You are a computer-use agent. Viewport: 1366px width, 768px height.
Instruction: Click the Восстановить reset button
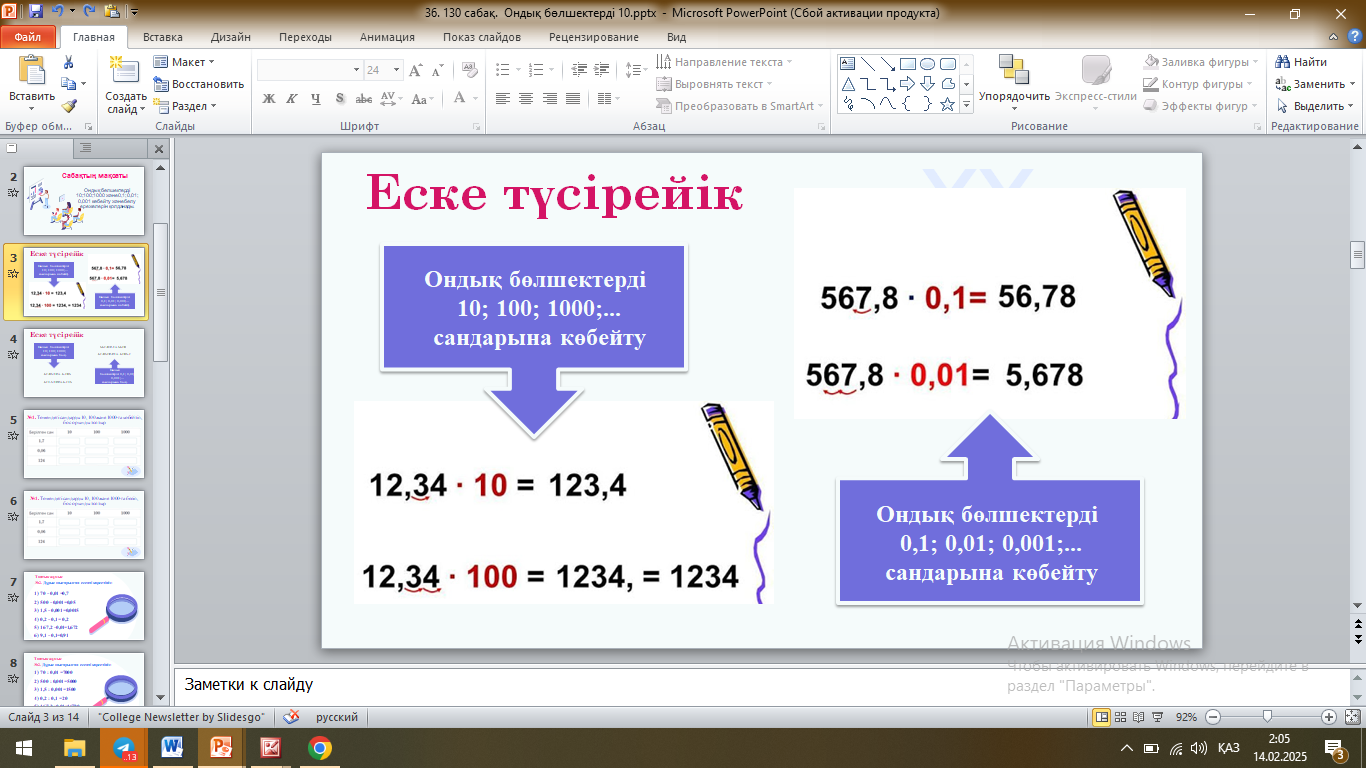tap(199, 84)
